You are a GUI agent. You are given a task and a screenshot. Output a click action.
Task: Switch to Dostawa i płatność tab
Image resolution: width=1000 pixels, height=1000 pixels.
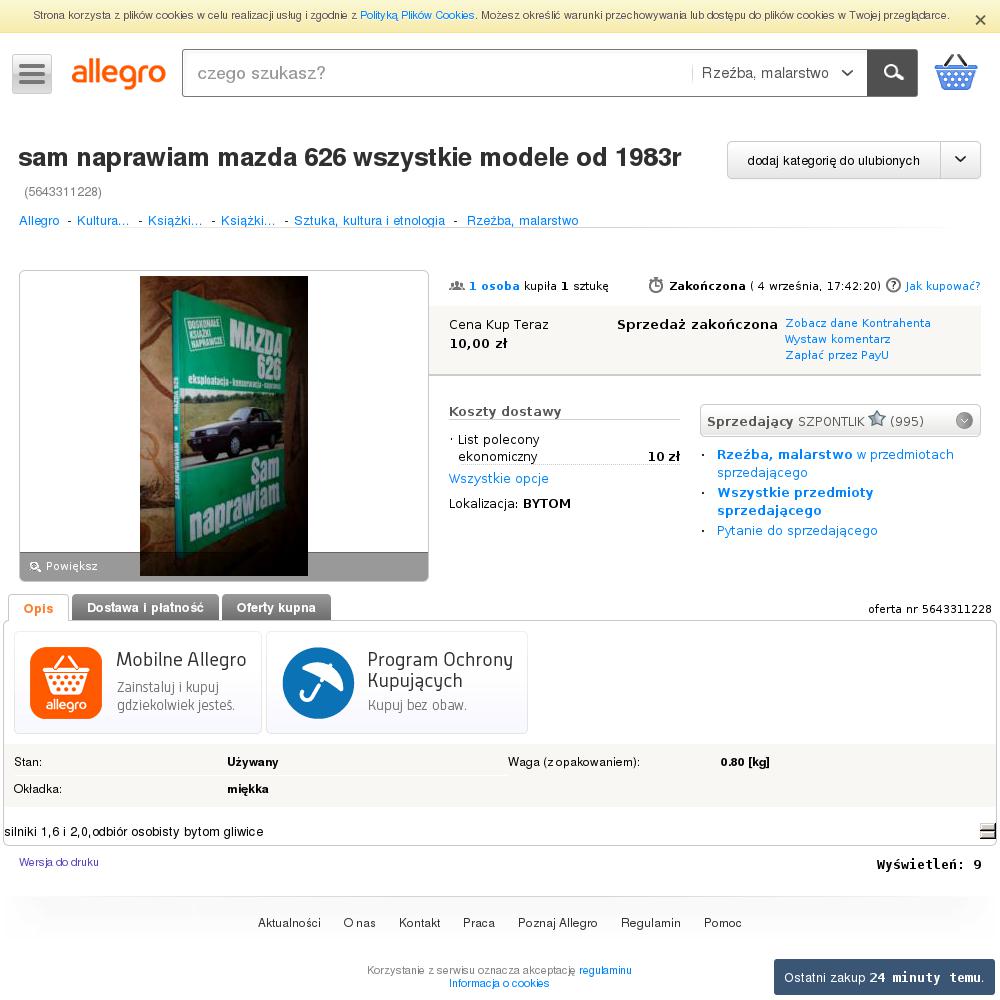click(145, 608)
